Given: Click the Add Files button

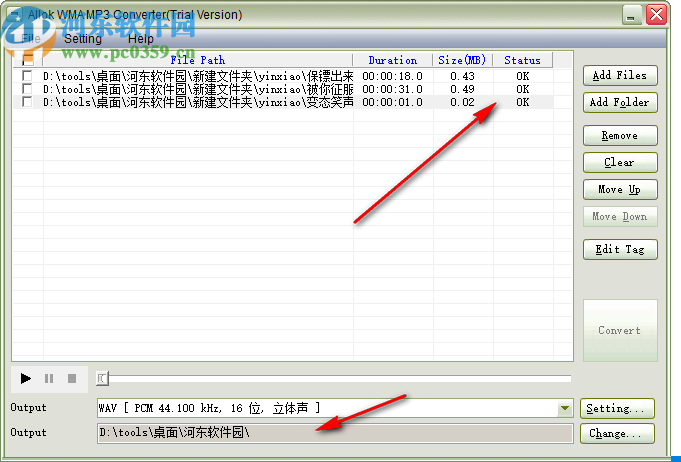Looking at the screenshot, I should [620, 76].
